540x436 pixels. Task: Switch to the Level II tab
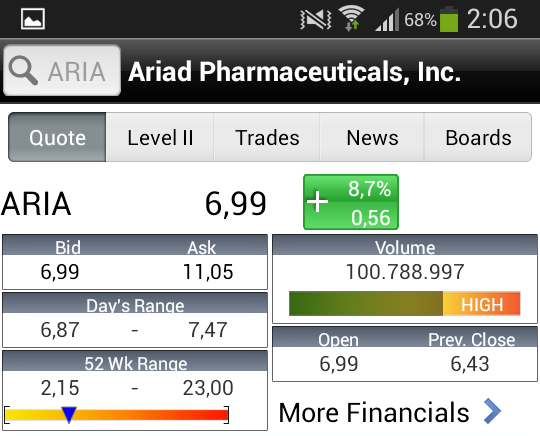[x=160, y=137]
